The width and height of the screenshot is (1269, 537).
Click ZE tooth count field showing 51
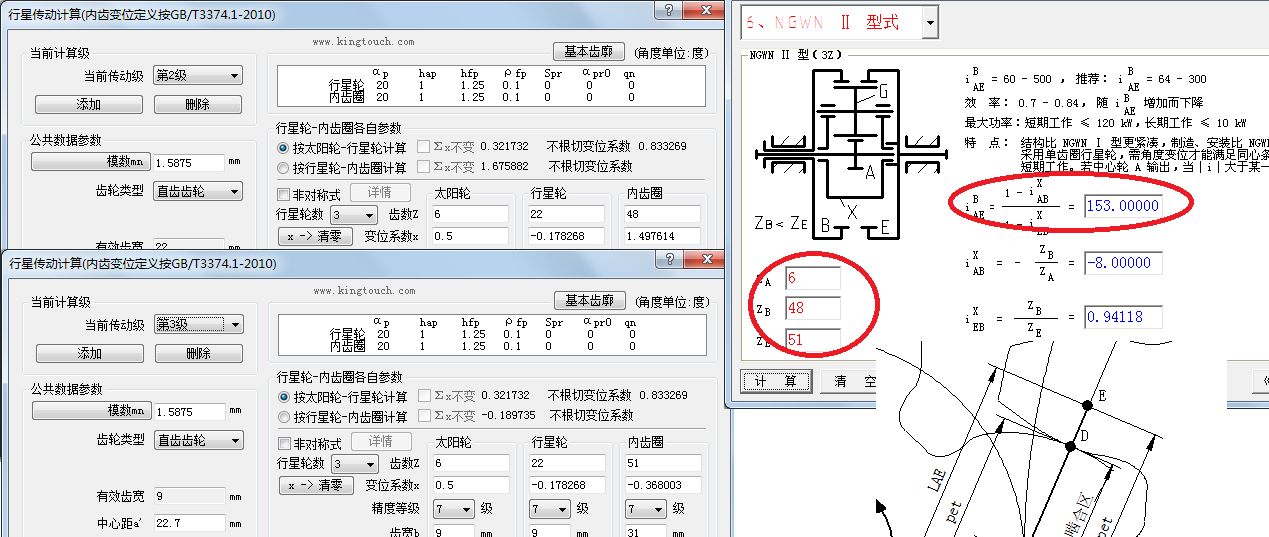(812, 340)
